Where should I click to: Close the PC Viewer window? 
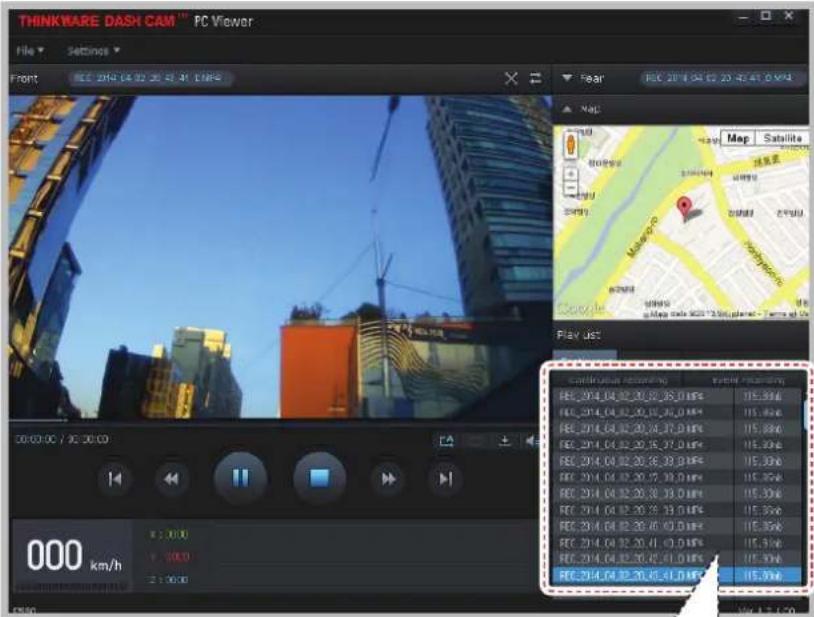point(789,16)
